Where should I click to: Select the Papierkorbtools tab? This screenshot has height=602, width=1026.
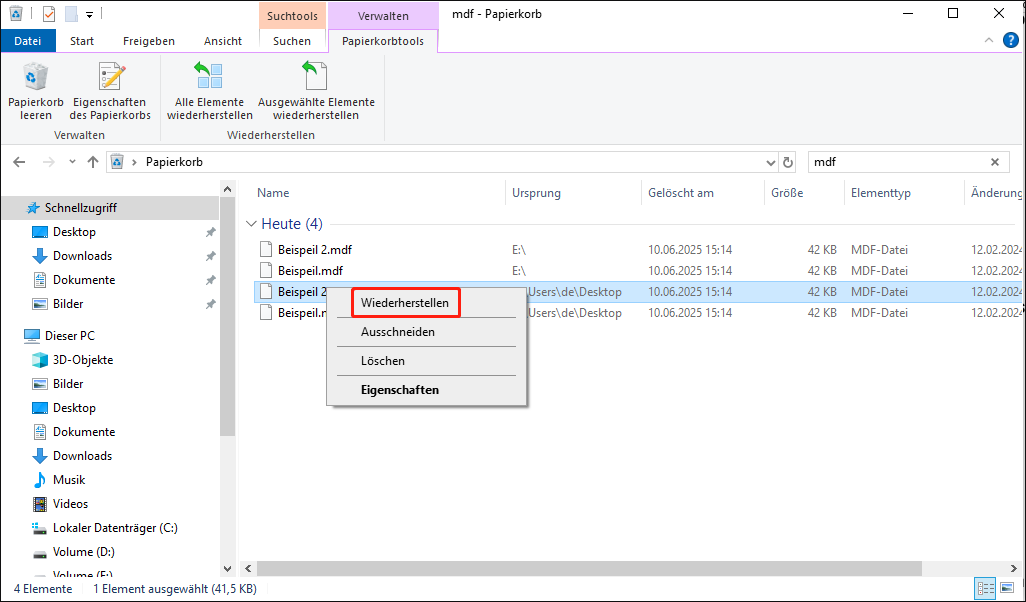coord(383,41)
